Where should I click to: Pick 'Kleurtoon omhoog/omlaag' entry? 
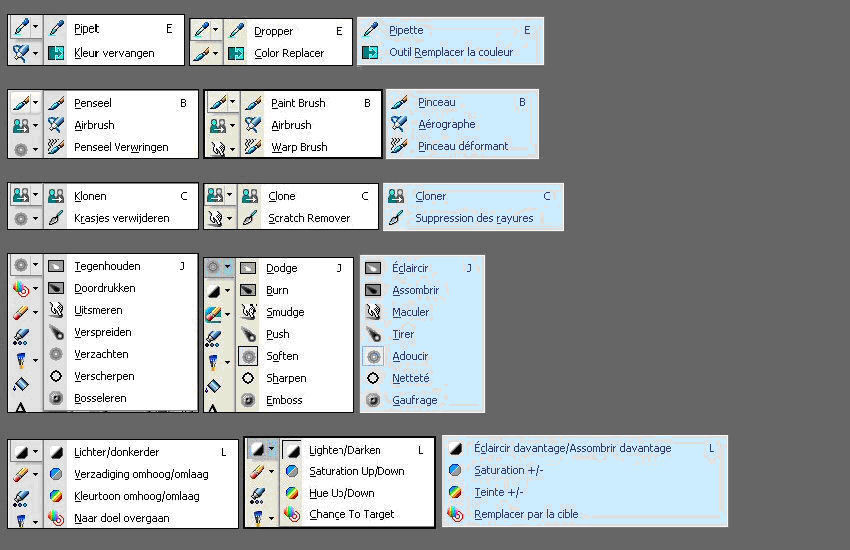point(140,496)
